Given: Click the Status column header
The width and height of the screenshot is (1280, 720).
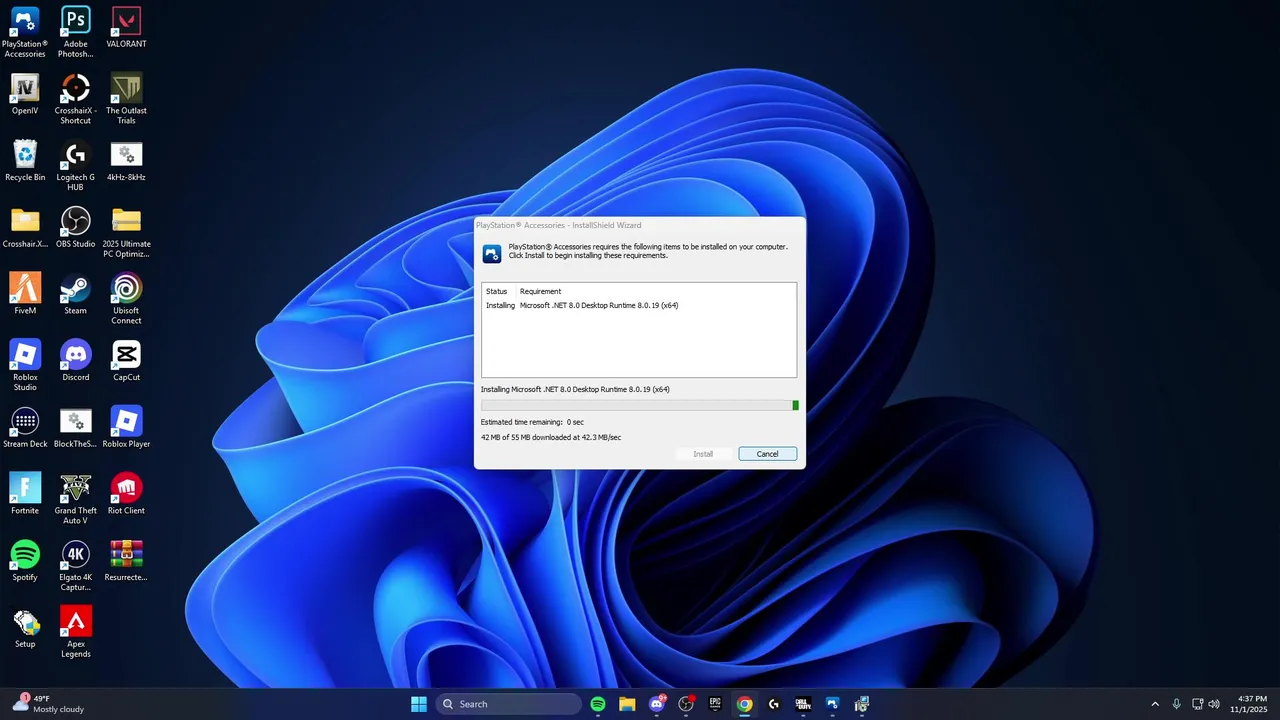Looking at the screenshot, I should 496,291.
